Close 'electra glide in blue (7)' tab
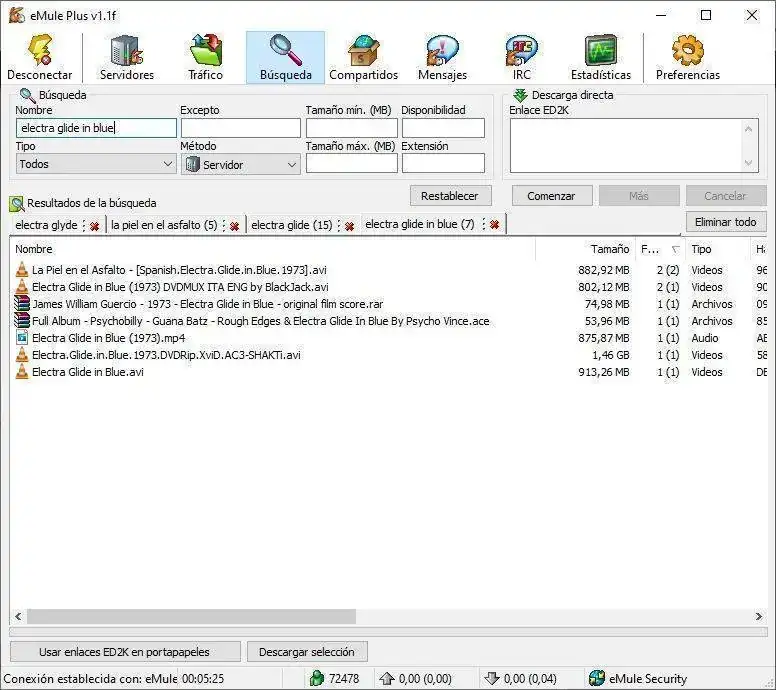The image size is (776, 690). (494, 225)
